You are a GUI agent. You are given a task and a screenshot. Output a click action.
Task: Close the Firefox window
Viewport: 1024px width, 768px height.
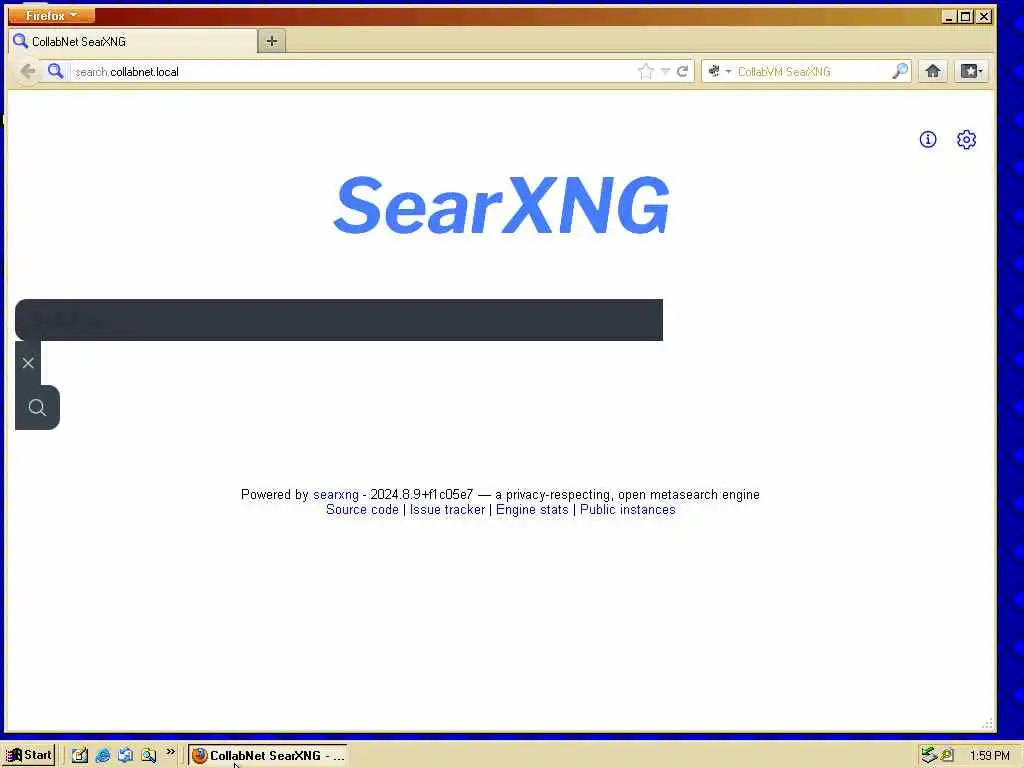(984, 16)
